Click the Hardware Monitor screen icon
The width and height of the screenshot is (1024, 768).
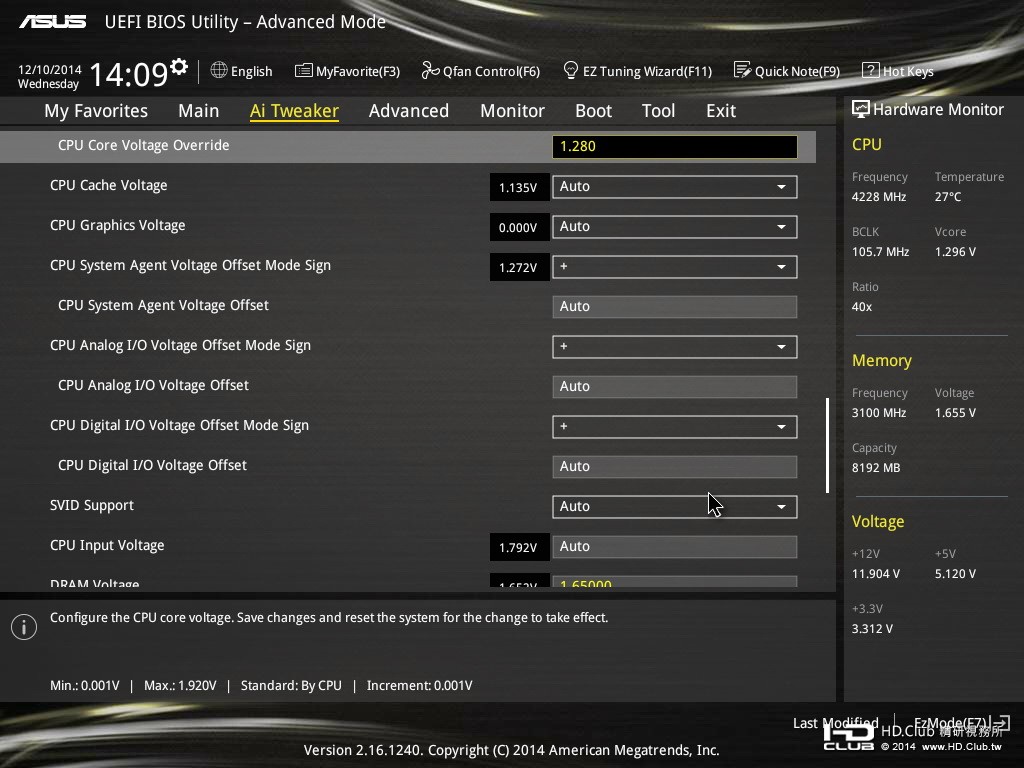(x=861, y=109)
